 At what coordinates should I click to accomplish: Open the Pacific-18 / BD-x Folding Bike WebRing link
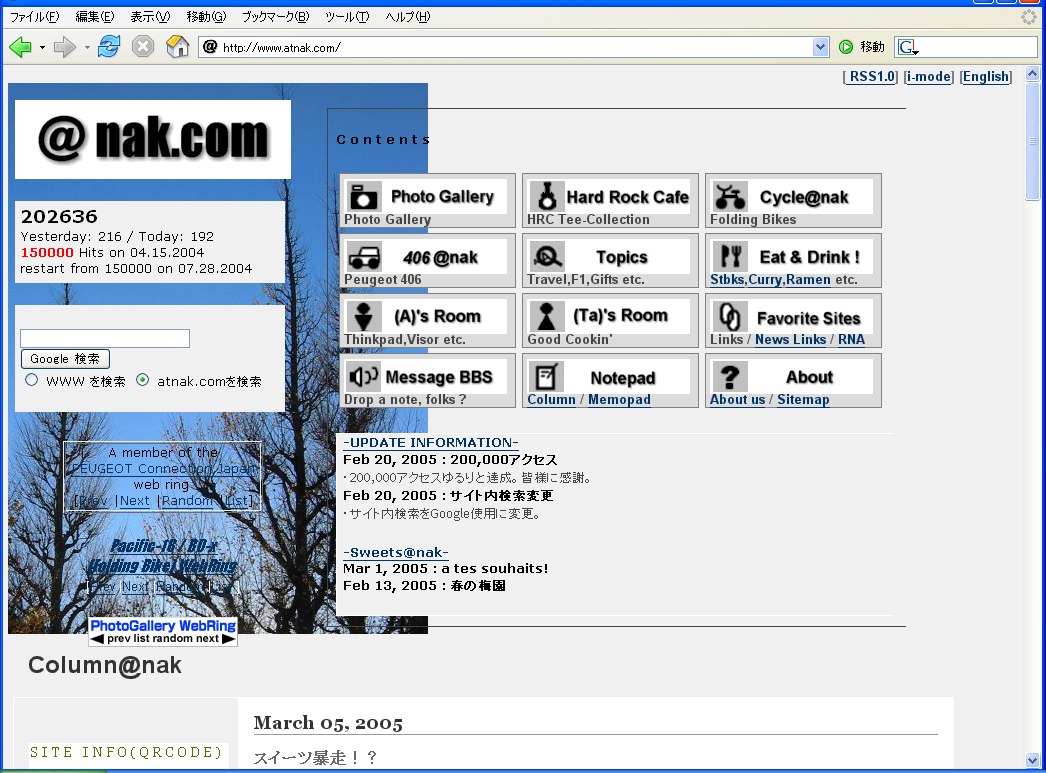(x=162, y=556)
